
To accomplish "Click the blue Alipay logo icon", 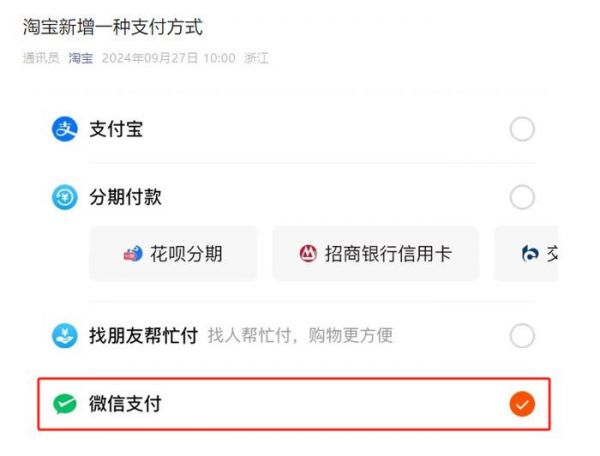I will pyautogui.click(x=64, y=129).
